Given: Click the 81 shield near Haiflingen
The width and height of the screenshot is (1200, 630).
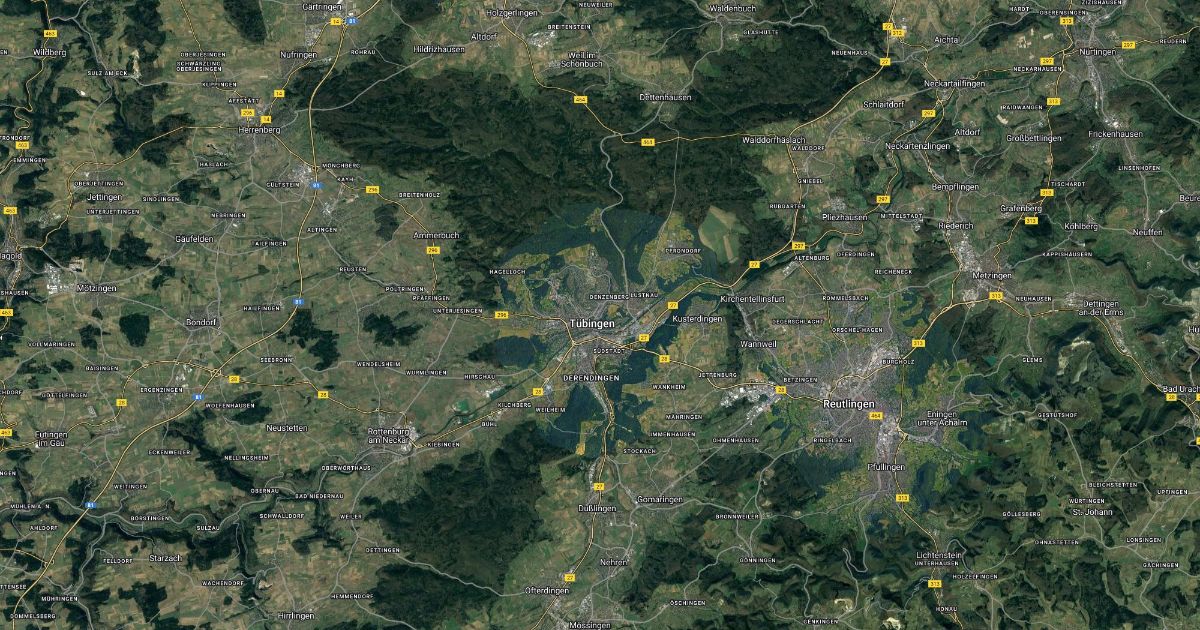Looking at the screenshot, I should 298,300.
